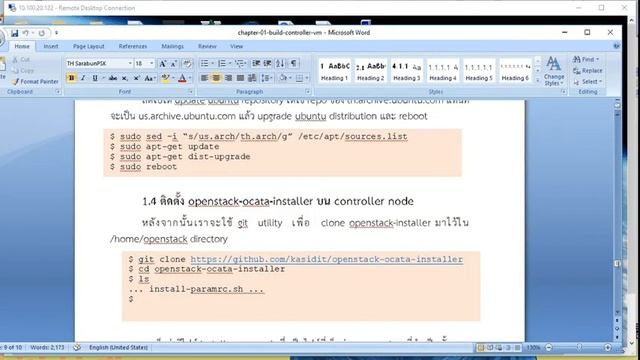The image size is (640, 360).
Task: Zoom in with the plus button
Action: 608,348
